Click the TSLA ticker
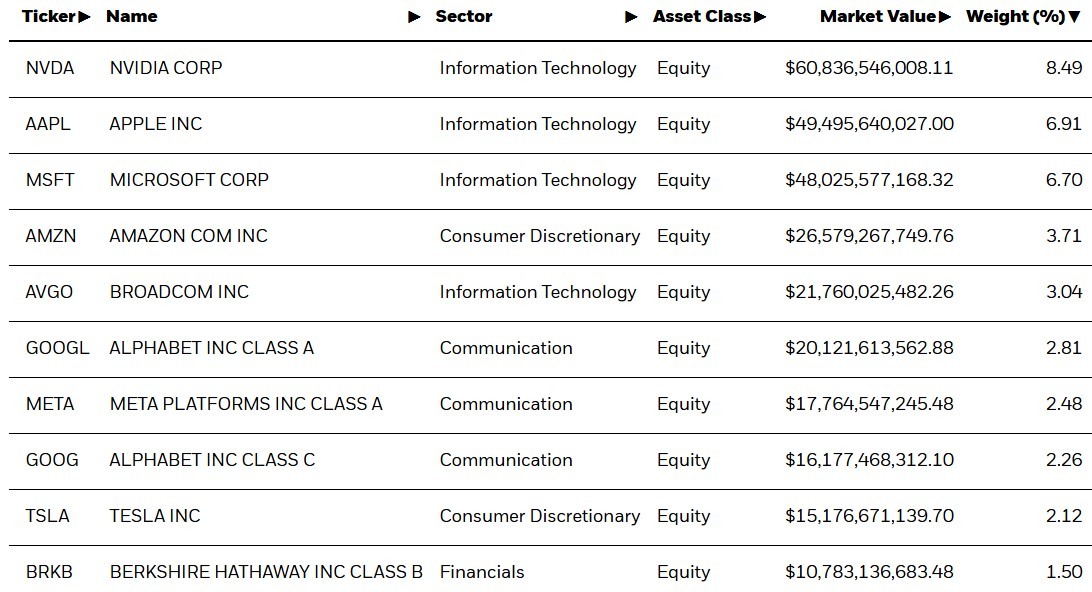The width and height of the screenshot is (1092, 592). pos(48,516)
